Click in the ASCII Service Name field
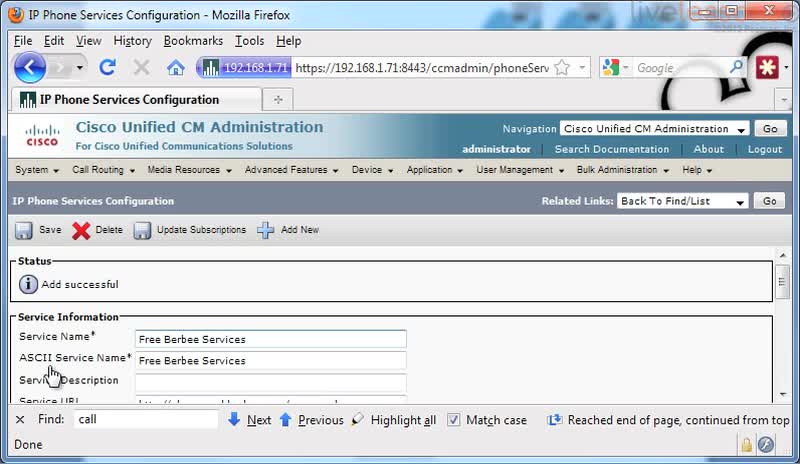The height and width of the screenshot is (464, 800). click(x=270, y=360)
